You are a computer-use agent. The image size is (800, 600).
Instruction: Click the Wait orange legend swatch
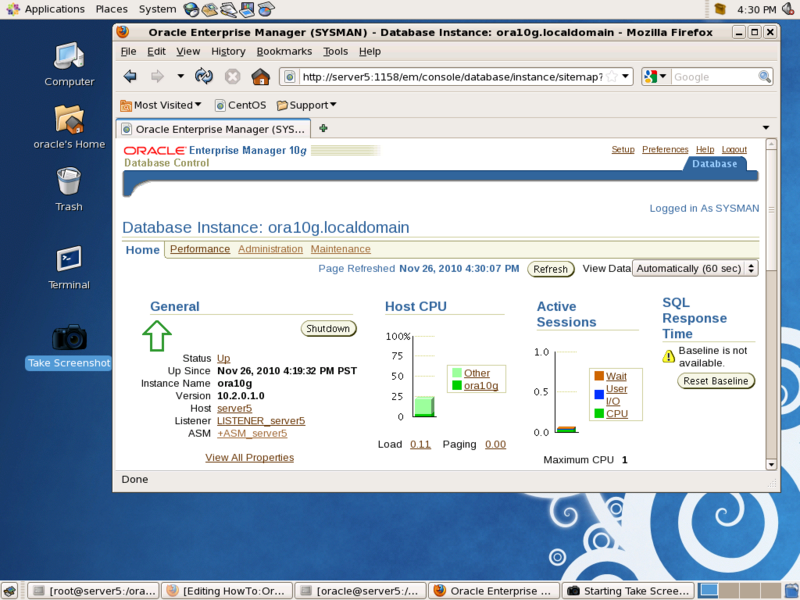[x=599, y=376]
